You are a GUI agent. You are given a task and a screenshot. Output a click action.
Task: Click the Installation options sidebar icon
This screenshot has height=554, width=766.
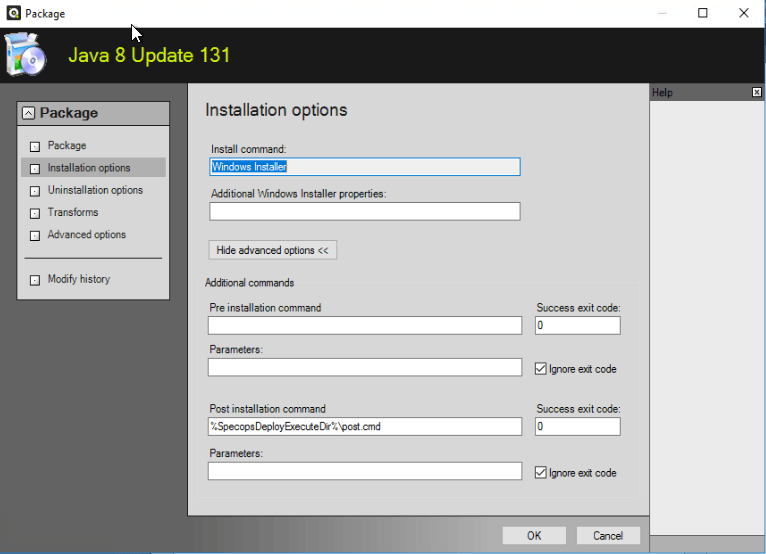click(x=35, y=169)
